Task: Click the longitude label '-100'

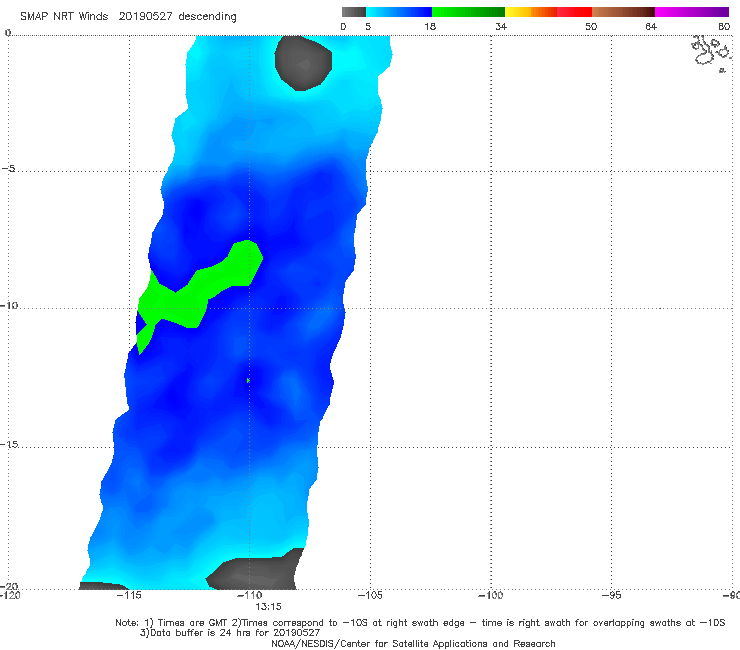Action: 490,595
